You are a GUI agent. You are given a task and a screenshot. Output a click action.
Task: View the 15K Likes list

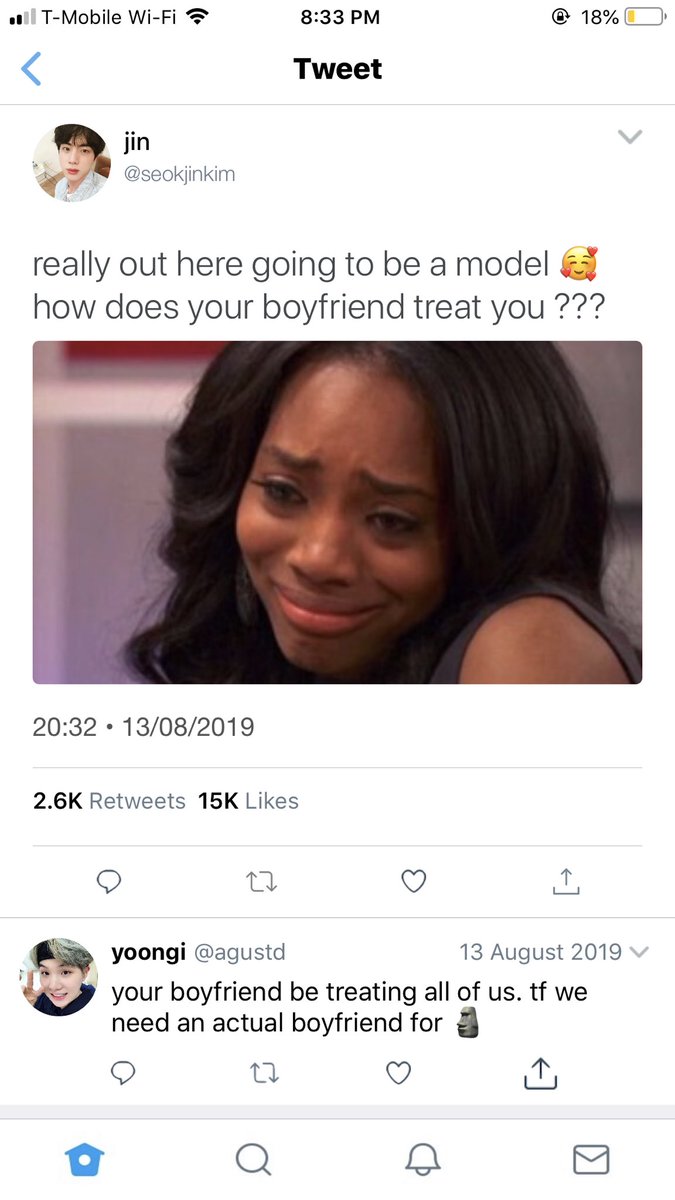248,801
